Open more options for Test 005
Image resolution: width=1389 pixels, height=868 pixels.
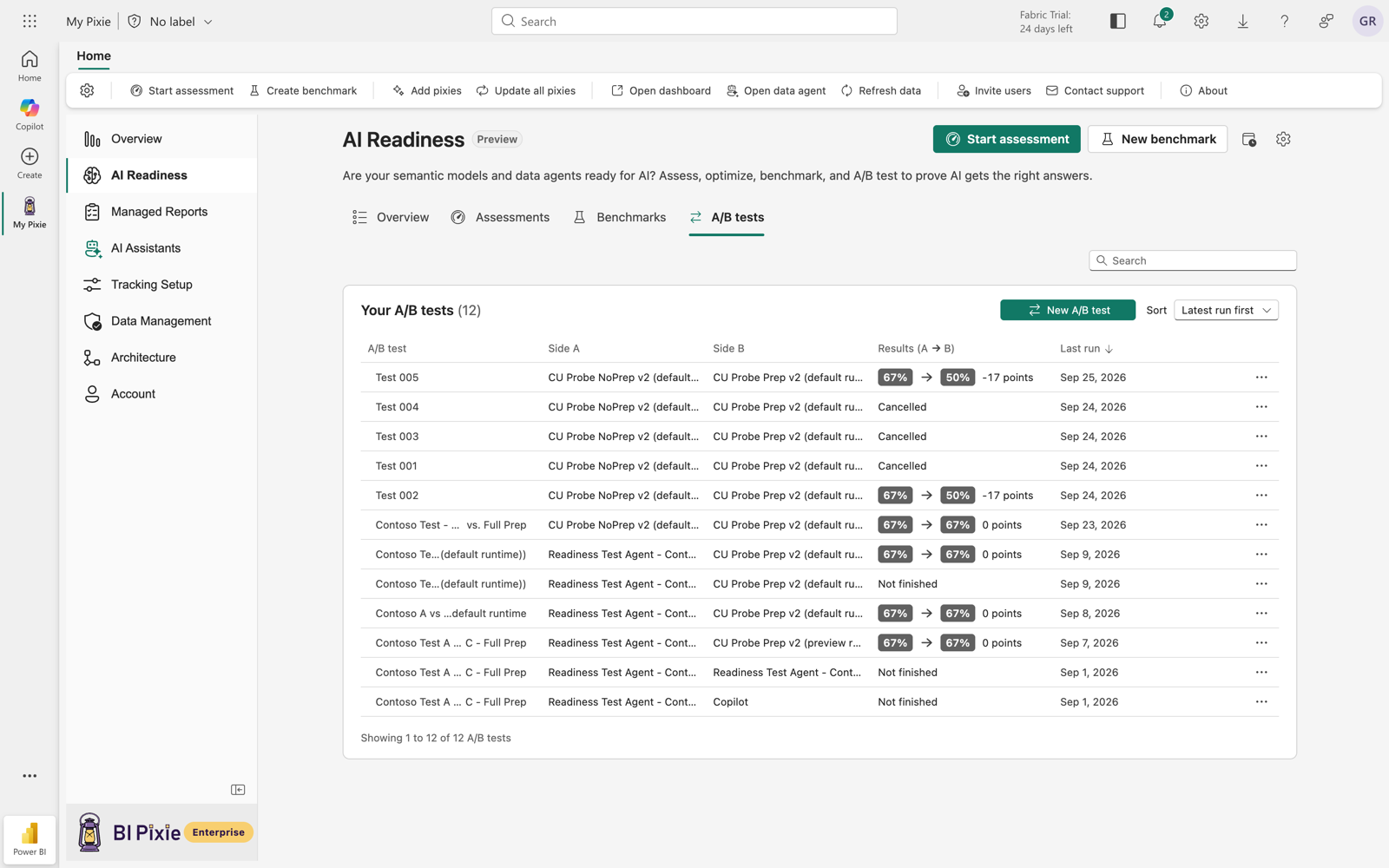[1261, 378]
